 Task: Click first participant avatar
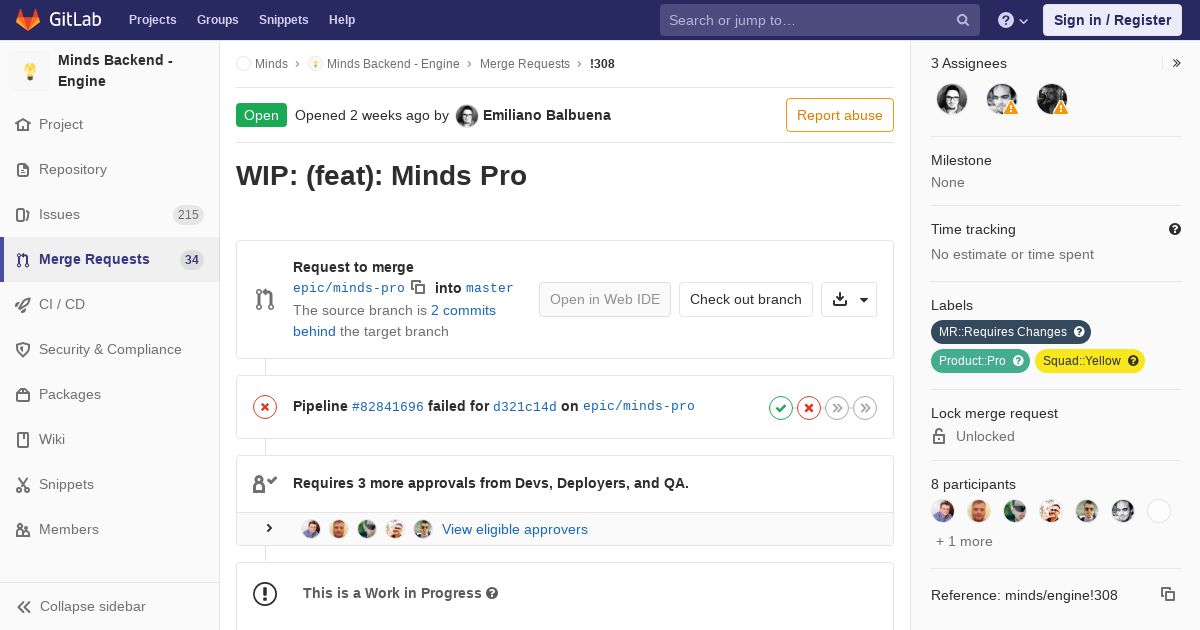943,511
